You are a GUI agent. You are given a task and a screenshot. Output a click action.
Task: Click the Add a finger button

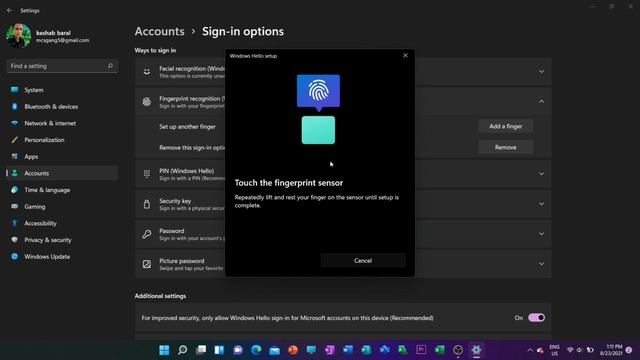click(506, 127)
